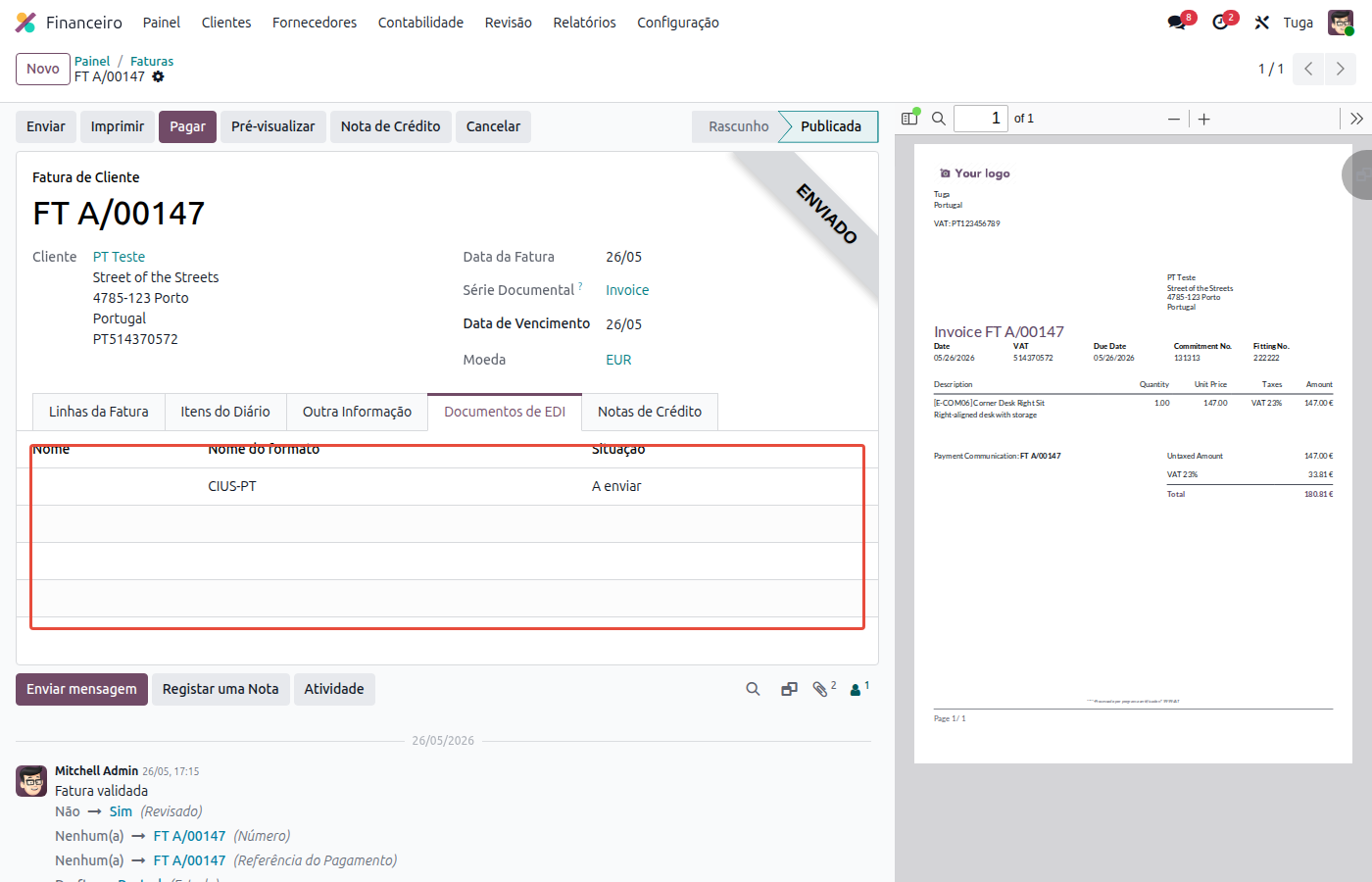Click the Pré-visualizar button

[x=273, y=126]
